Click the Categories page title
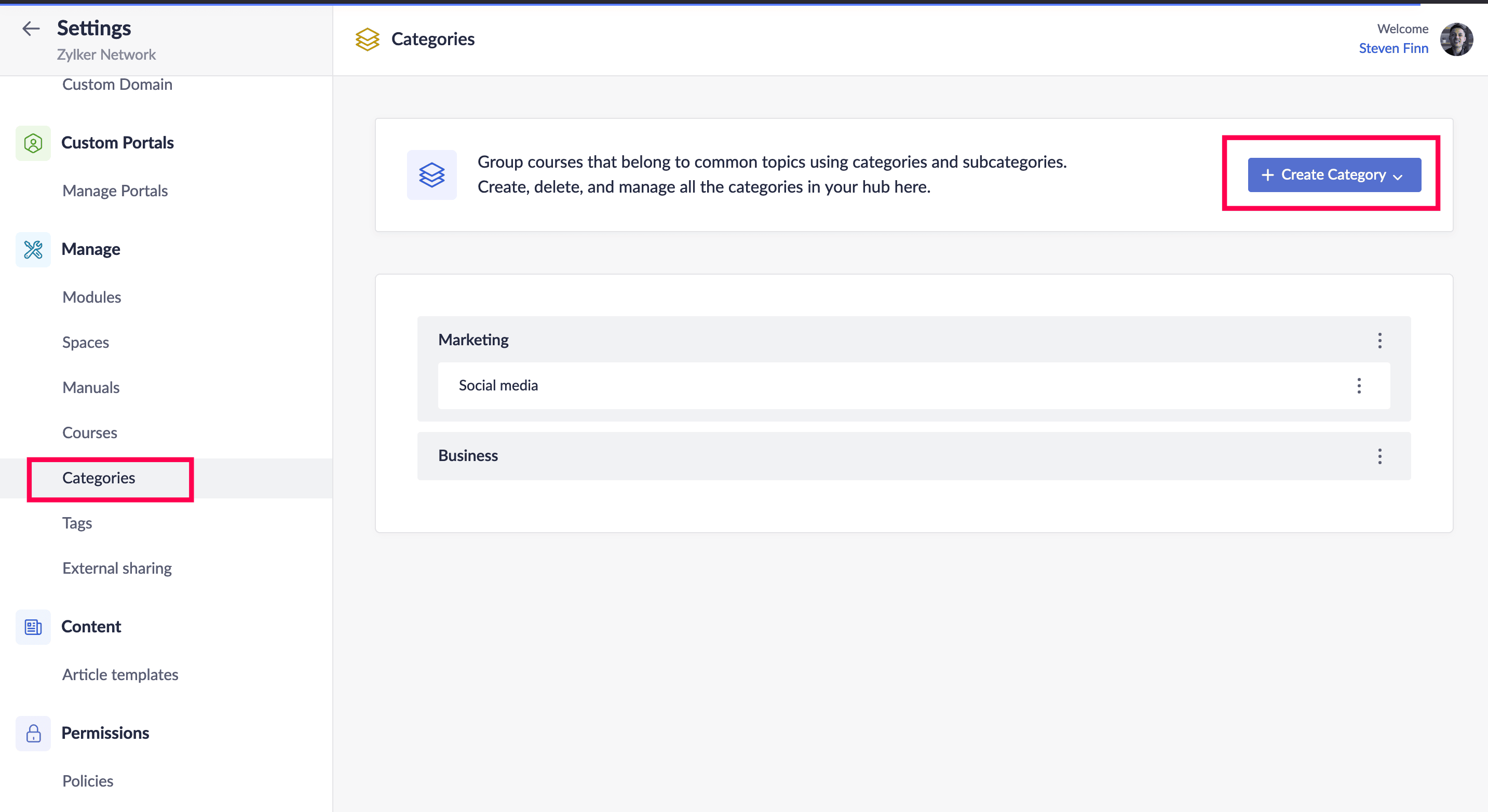1488x812 pixels. click(x=432, y=39)
